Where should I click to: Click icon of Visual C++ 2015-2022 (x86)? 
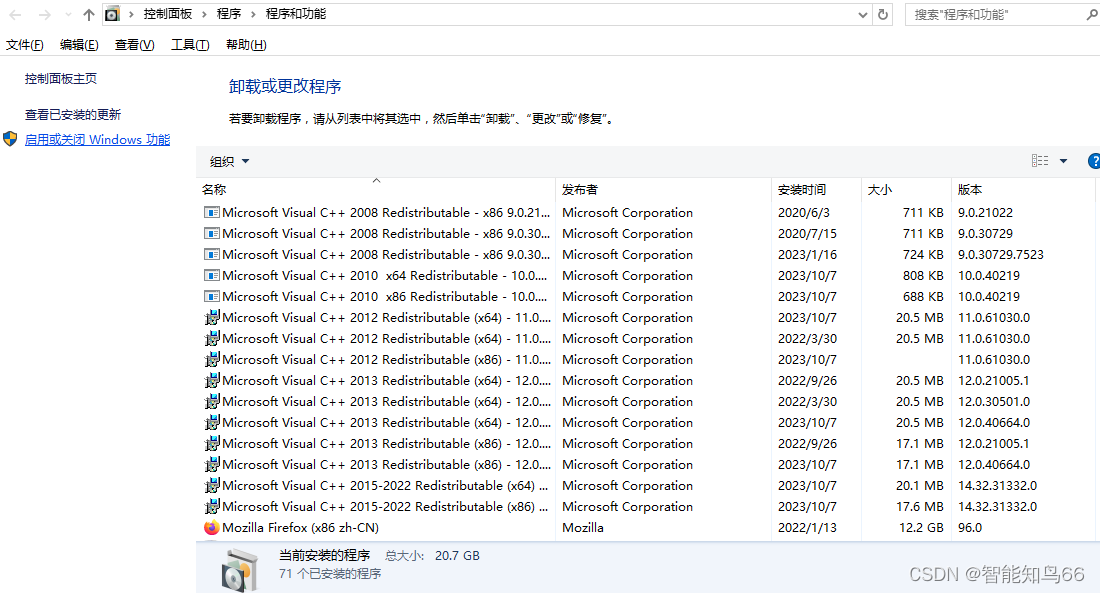pyautogui.click(x=211, y=507)
